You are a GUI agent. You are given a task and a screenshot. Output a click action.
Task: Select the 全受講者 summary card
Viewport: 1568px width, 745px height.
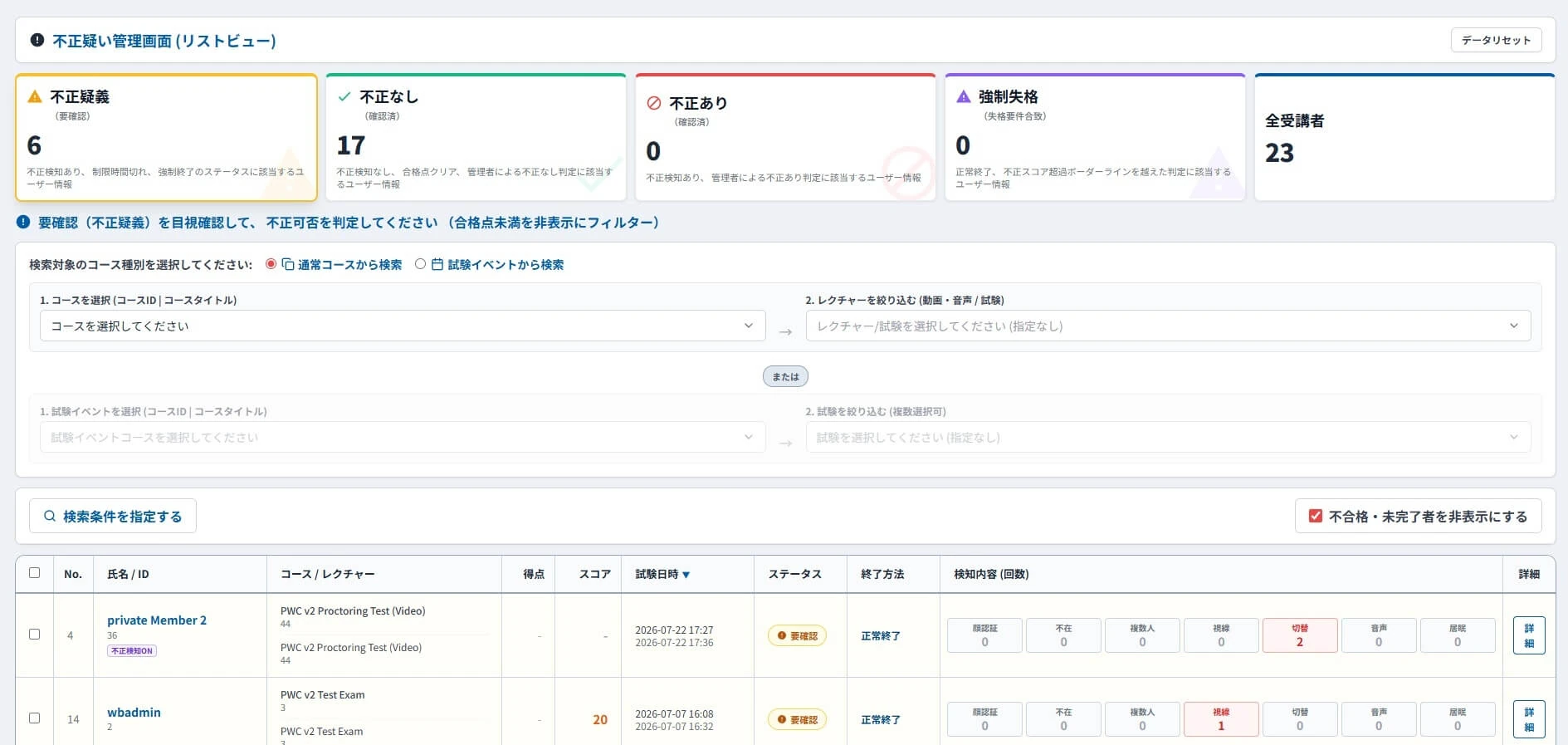point(1404,137)
